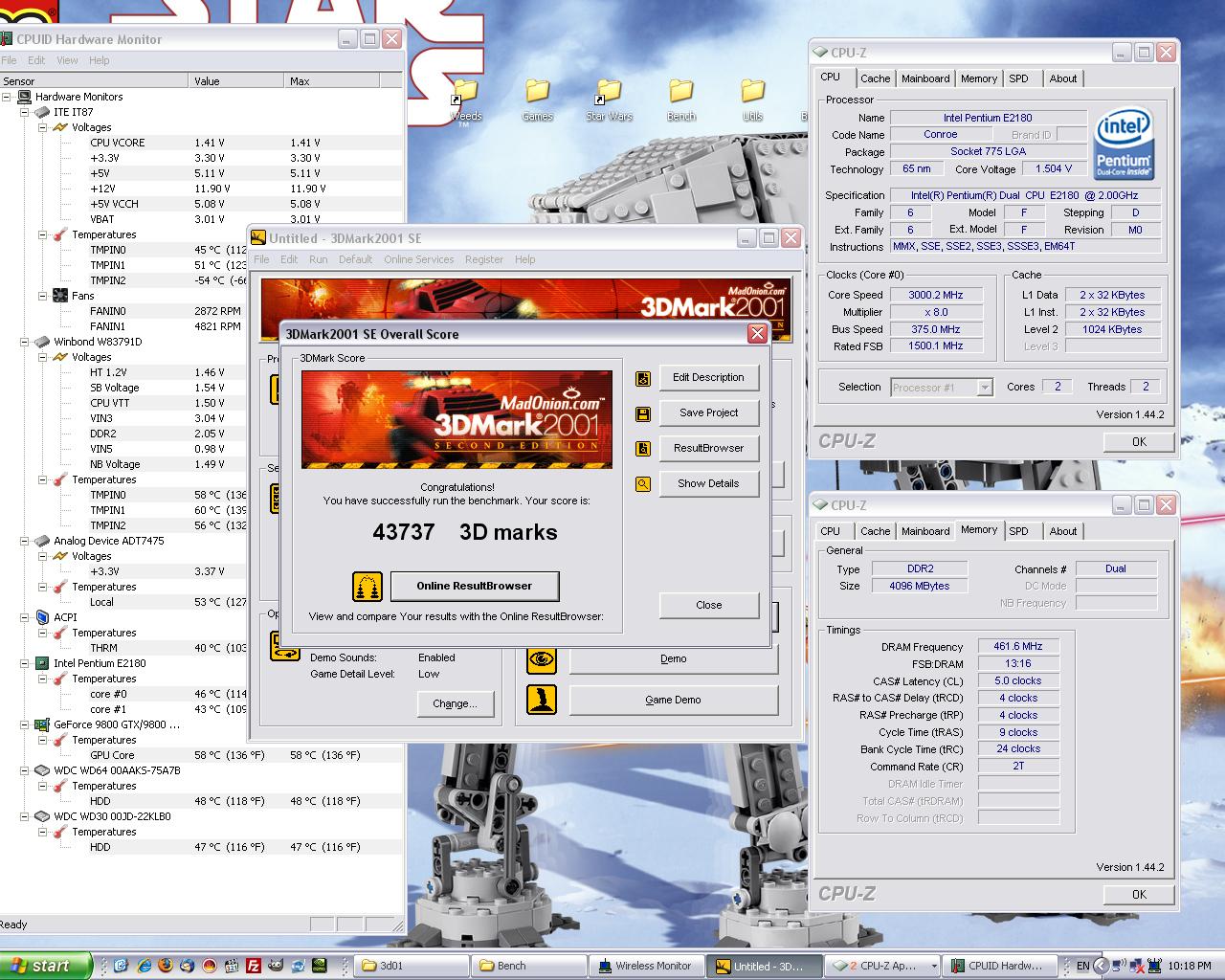Image resolution: width=1225 pixels, height=980 pixels.
Task: Collapse the ACPI node in the tree
Action: click(x=26, y=617)
